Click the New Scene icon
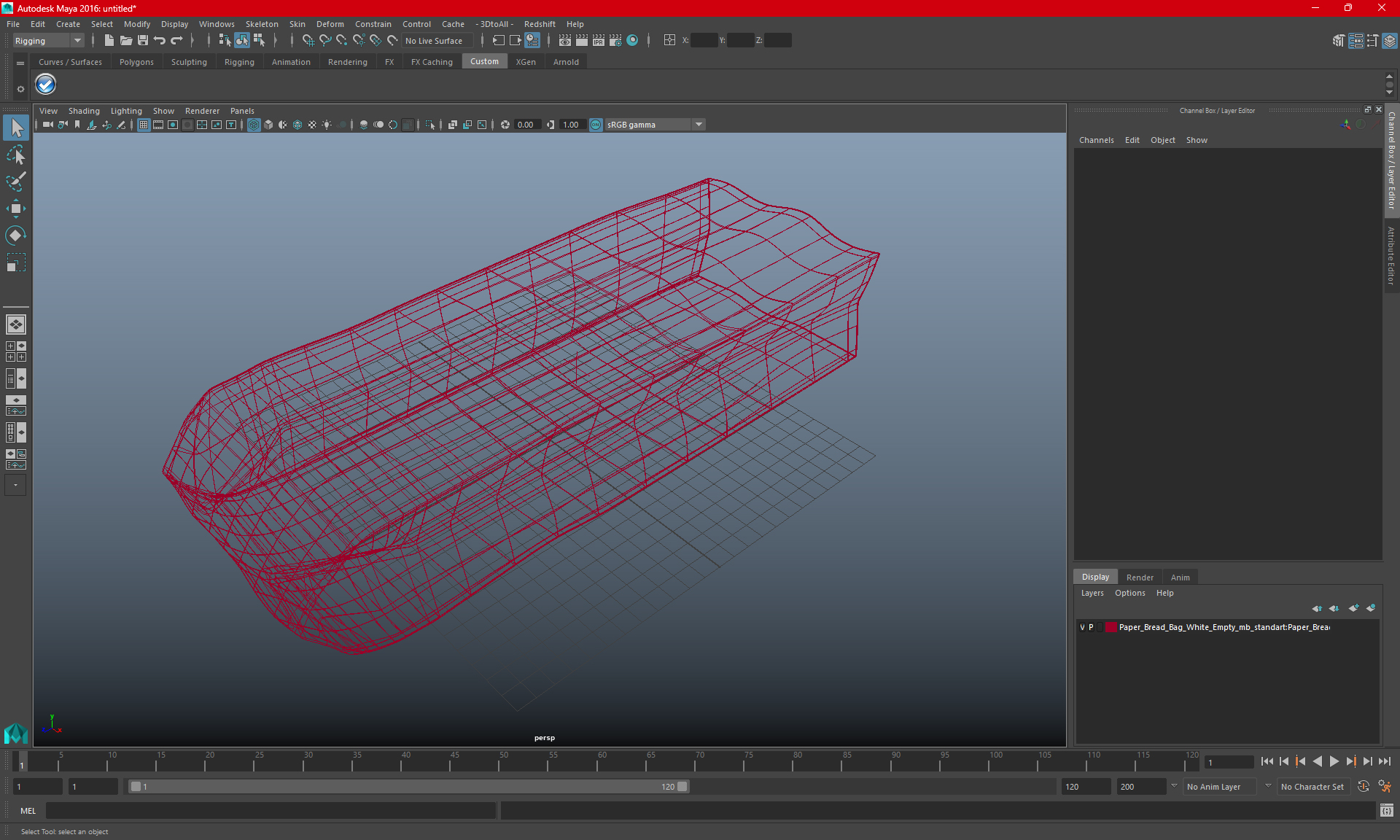 [x=109, y=41]
